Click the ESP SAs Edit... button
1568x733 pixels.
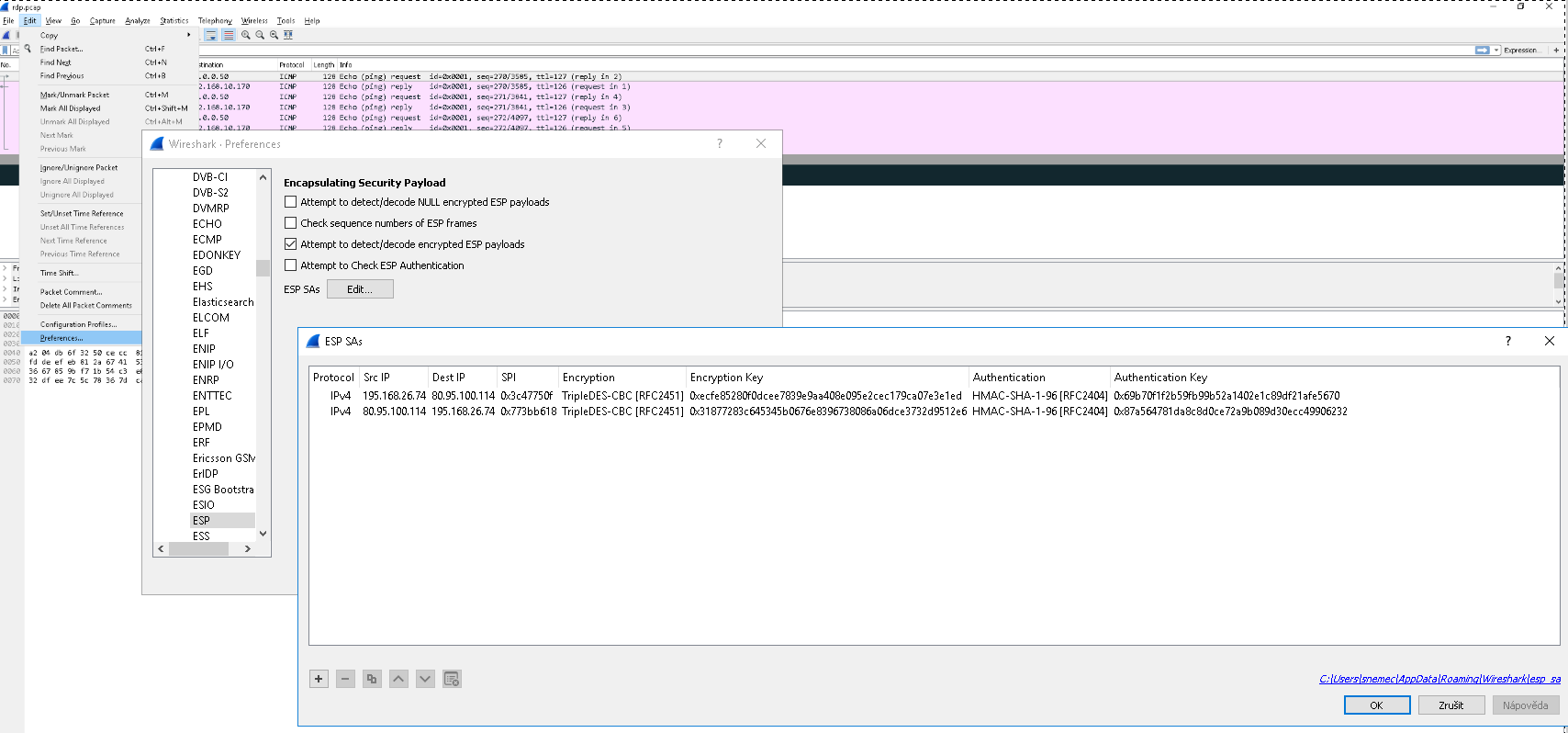360,289
